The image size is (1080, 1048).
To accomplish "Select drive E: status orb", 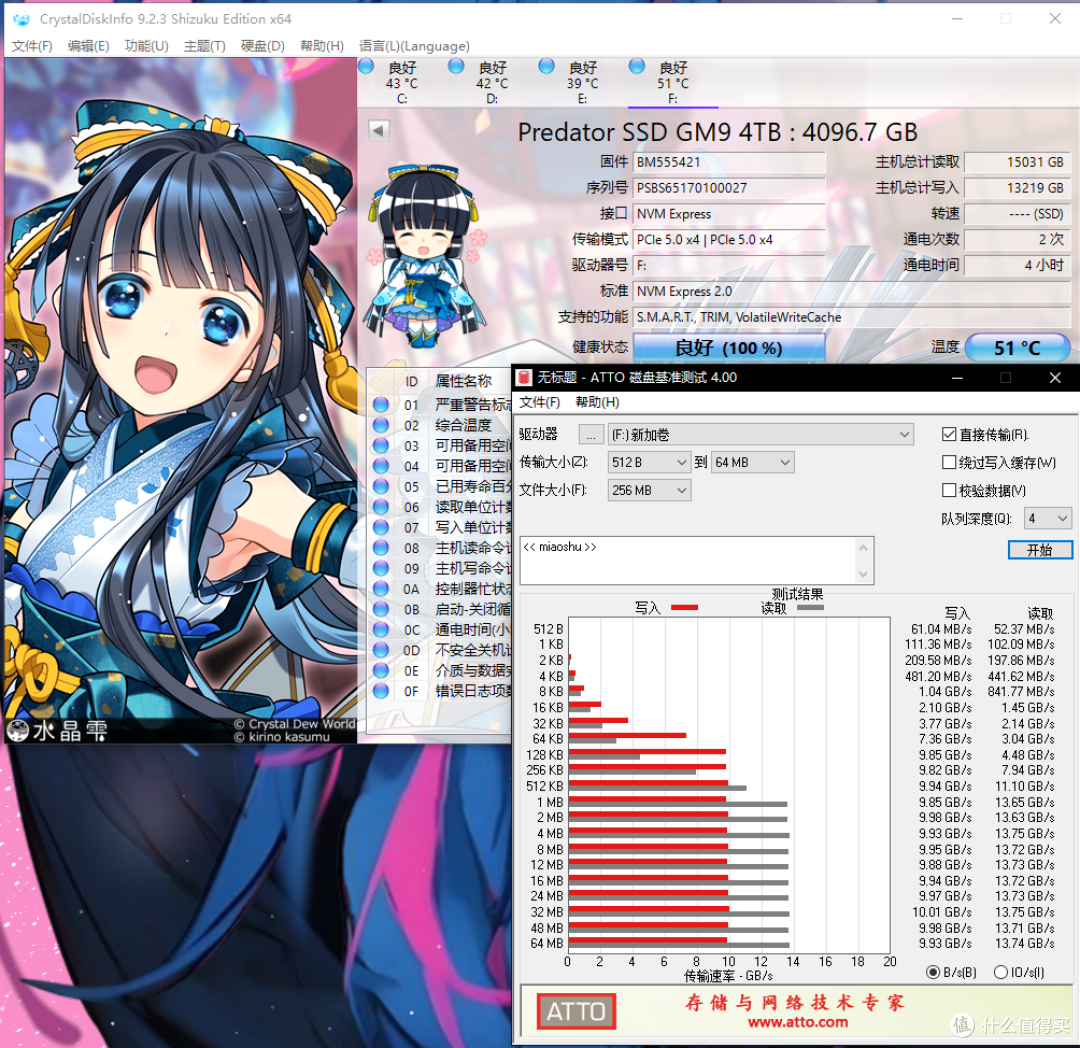I will coord(546,66).
